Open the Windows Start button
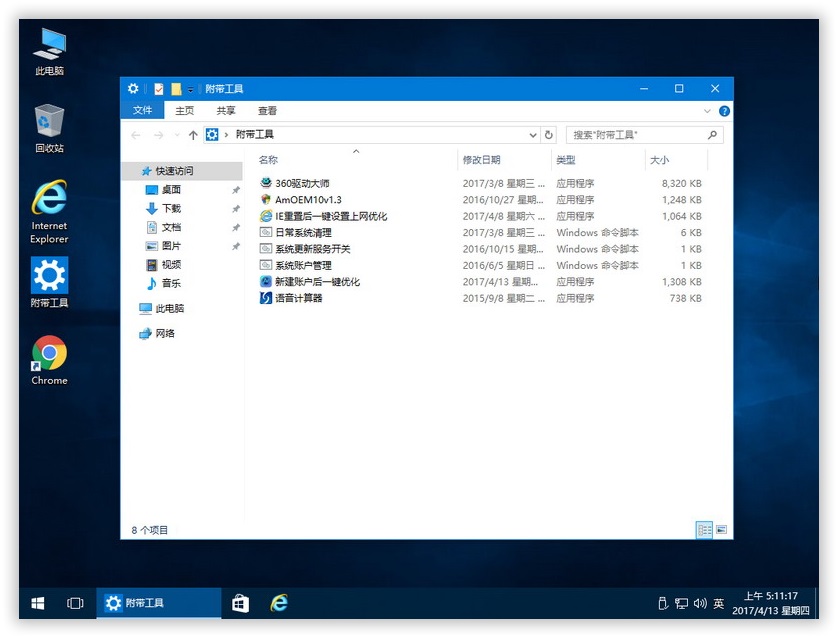Image resolution: width=838 pixels, height=638 pixels. (x=37, y=603)
